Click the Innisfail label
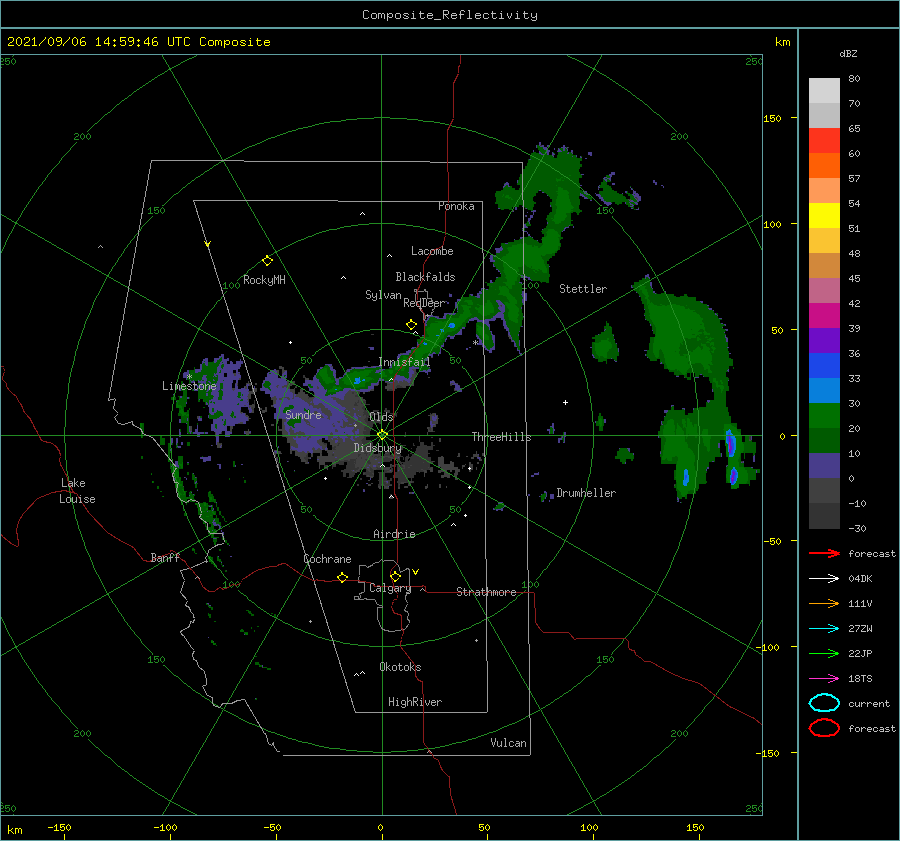Viewport: 900px width, 841px height. pos(404,362)
